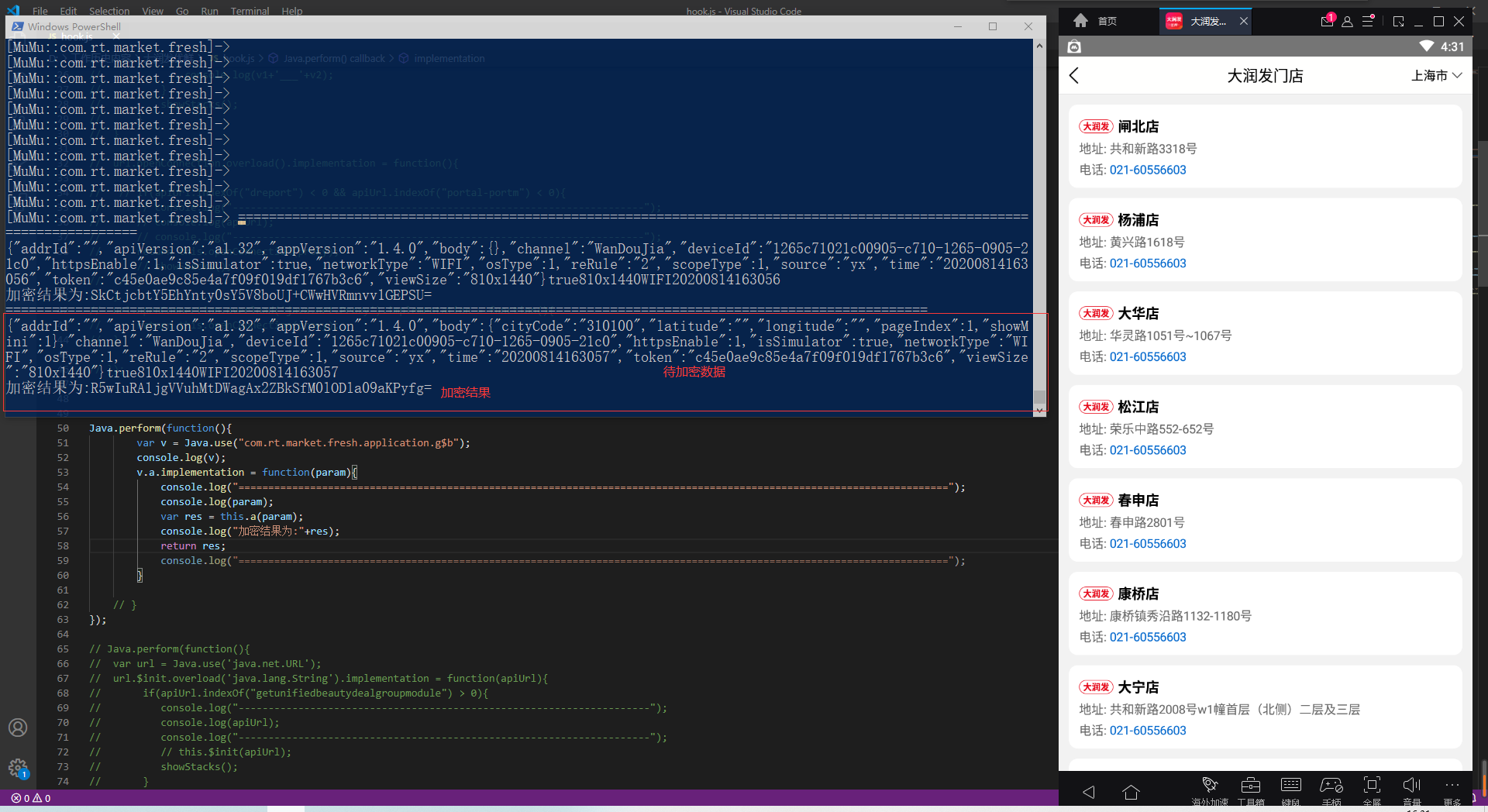
Task: Open the MuMu user account icon
Action: coord(1347,22)
